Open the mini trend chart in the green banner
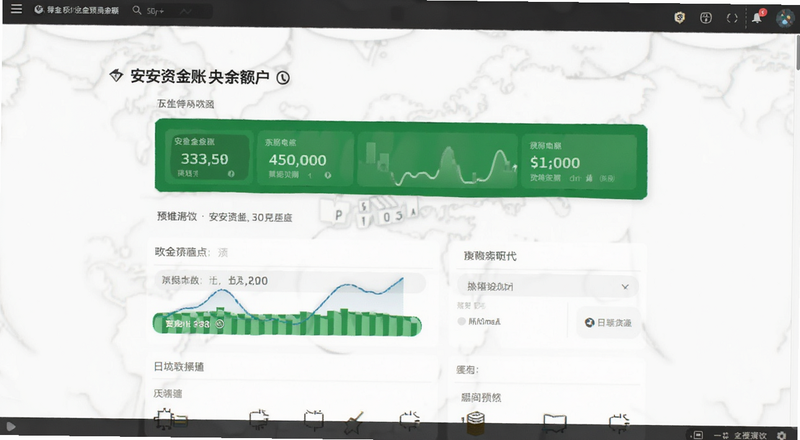 [x=437, y=159]
